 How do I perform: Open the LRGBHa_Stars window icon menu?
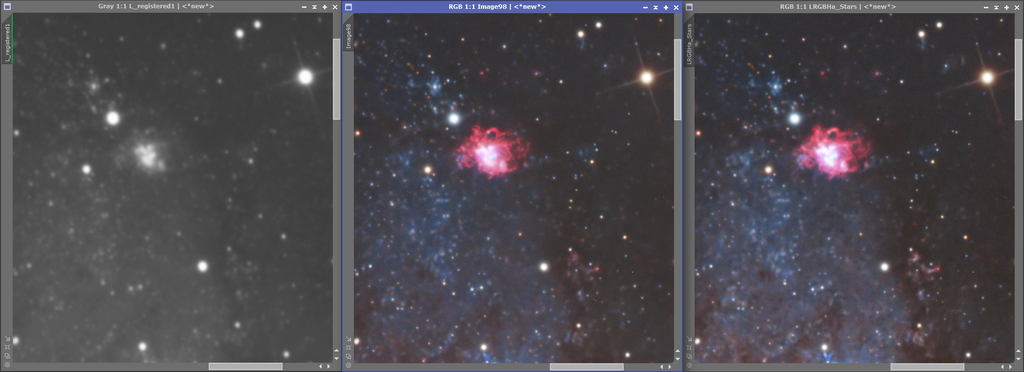[689, 7]
